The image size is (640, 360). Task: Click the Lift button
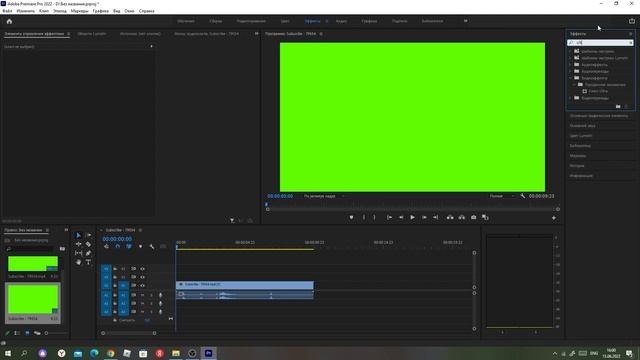450,218
